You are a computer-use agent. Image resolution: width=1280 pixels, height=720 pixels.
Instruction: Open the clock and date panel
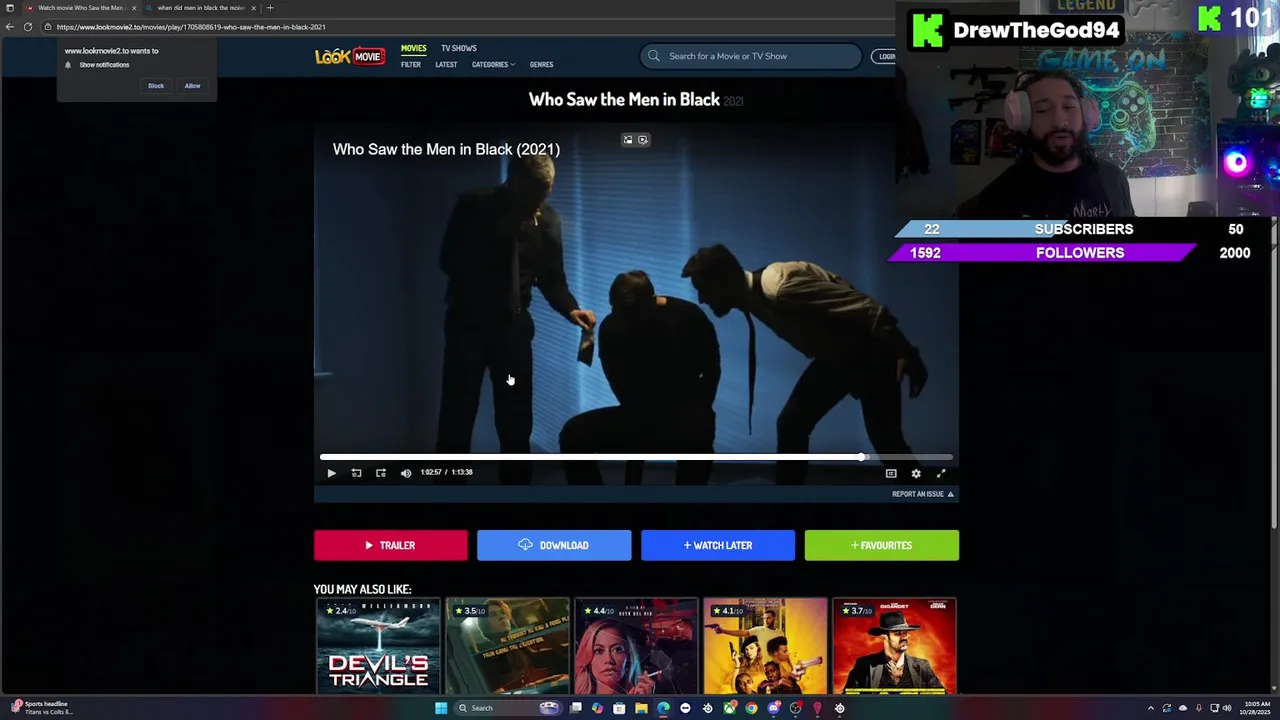(x=1254, y=708)
